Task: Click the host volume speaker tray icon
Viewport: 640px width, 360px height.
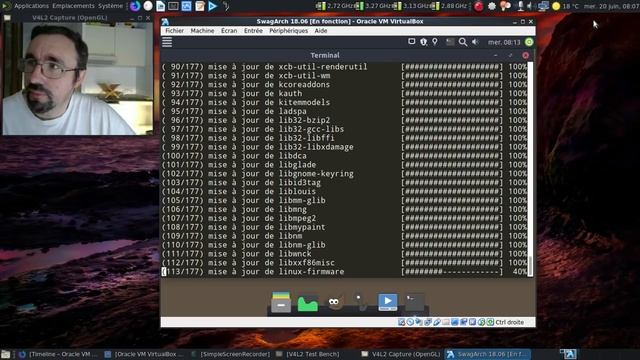Action: [x=530, y=6]
